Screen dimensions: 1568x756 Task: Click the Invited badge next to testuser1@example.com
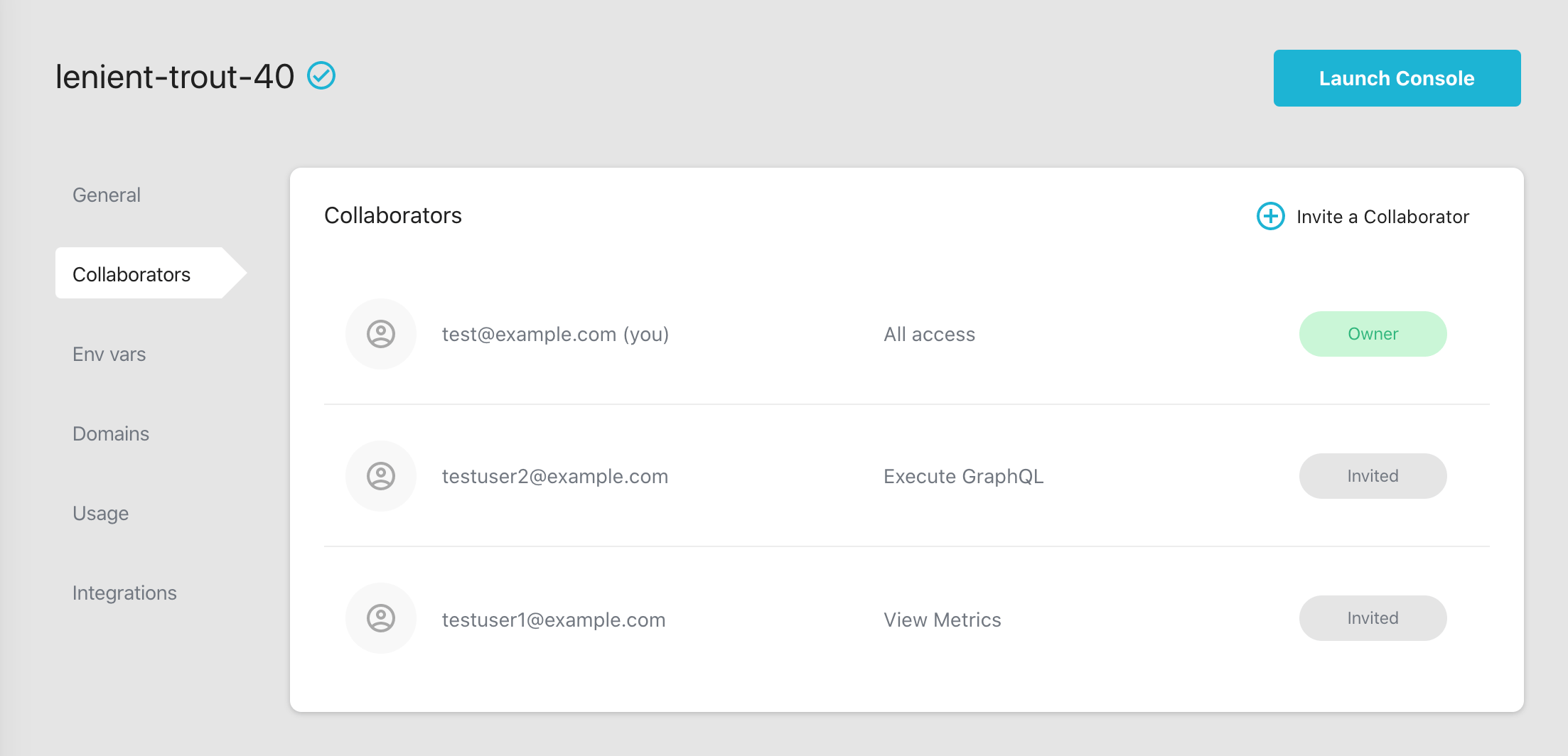[x=1373, y=618]
